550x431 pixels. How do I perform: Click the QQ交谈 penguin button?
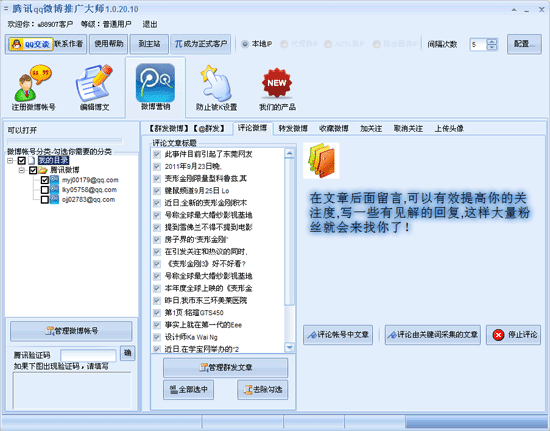click(x=31, y=44)
